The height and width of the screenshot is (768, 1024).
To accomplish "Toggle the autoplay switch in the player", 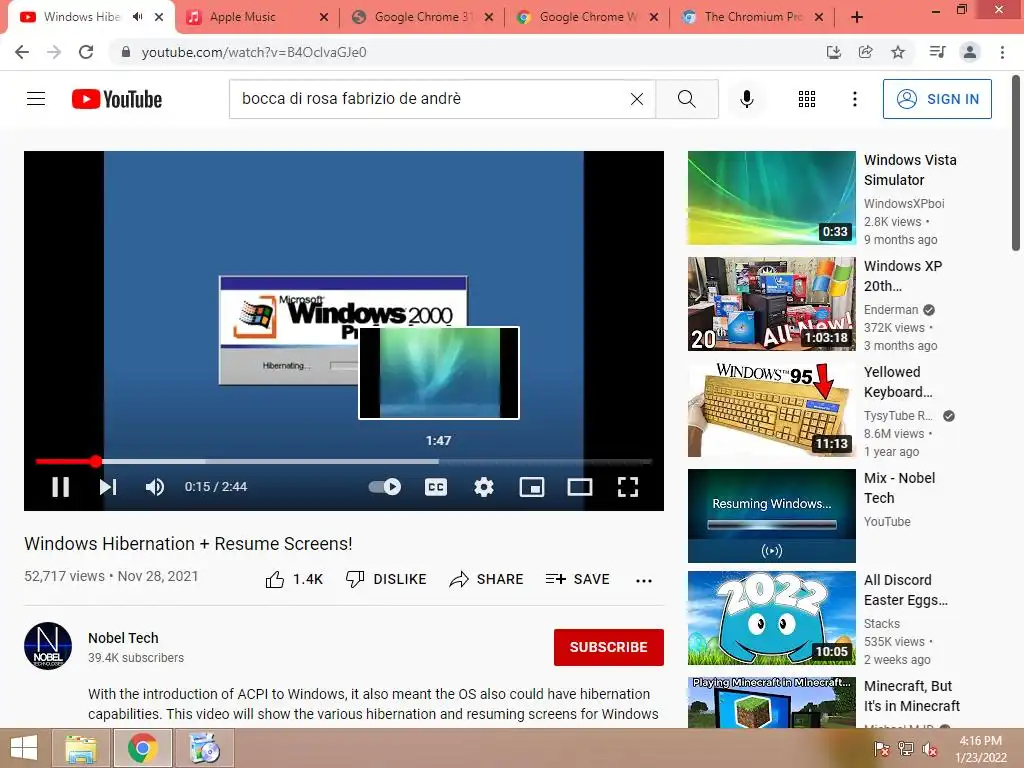I will tap(385, 487).
